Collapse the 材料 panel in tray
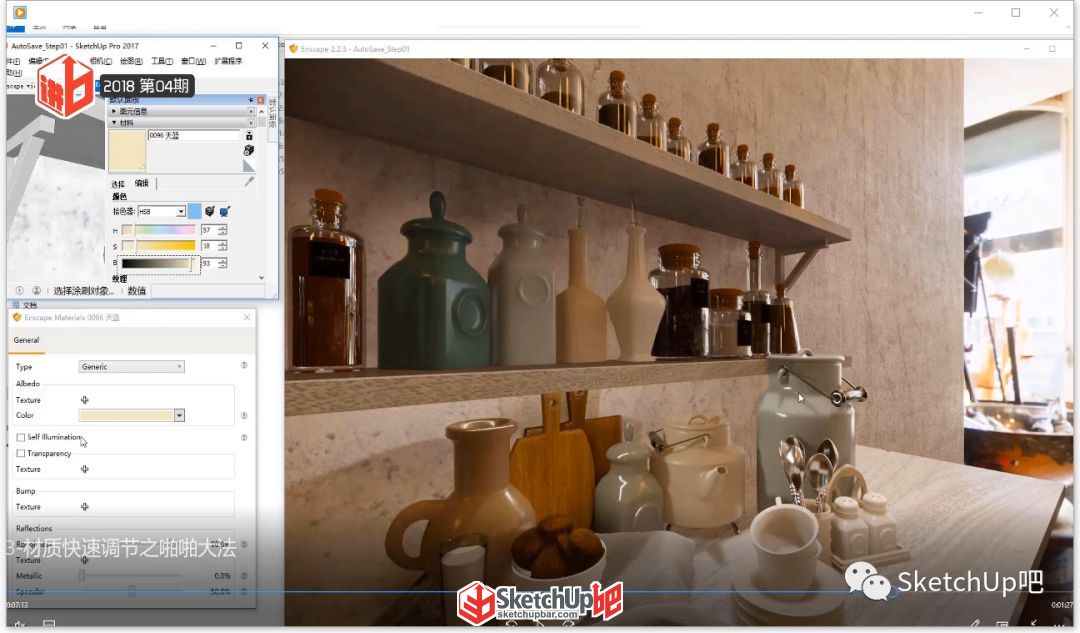Viewport: 1080px width, 633px height. coord(114,123)
